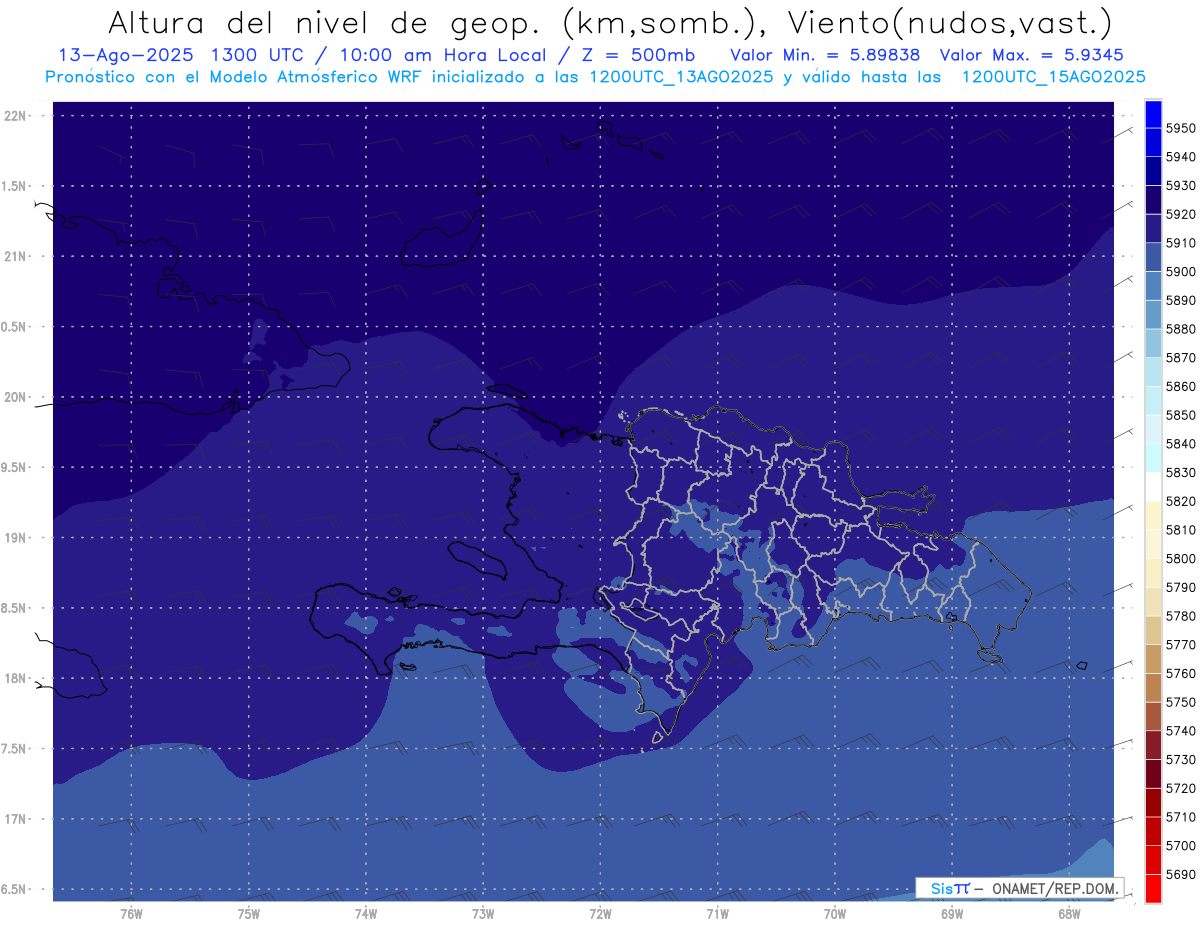
Task: Click the 21N latitude label
Action: pyautogui.click(x=15, y=257)
